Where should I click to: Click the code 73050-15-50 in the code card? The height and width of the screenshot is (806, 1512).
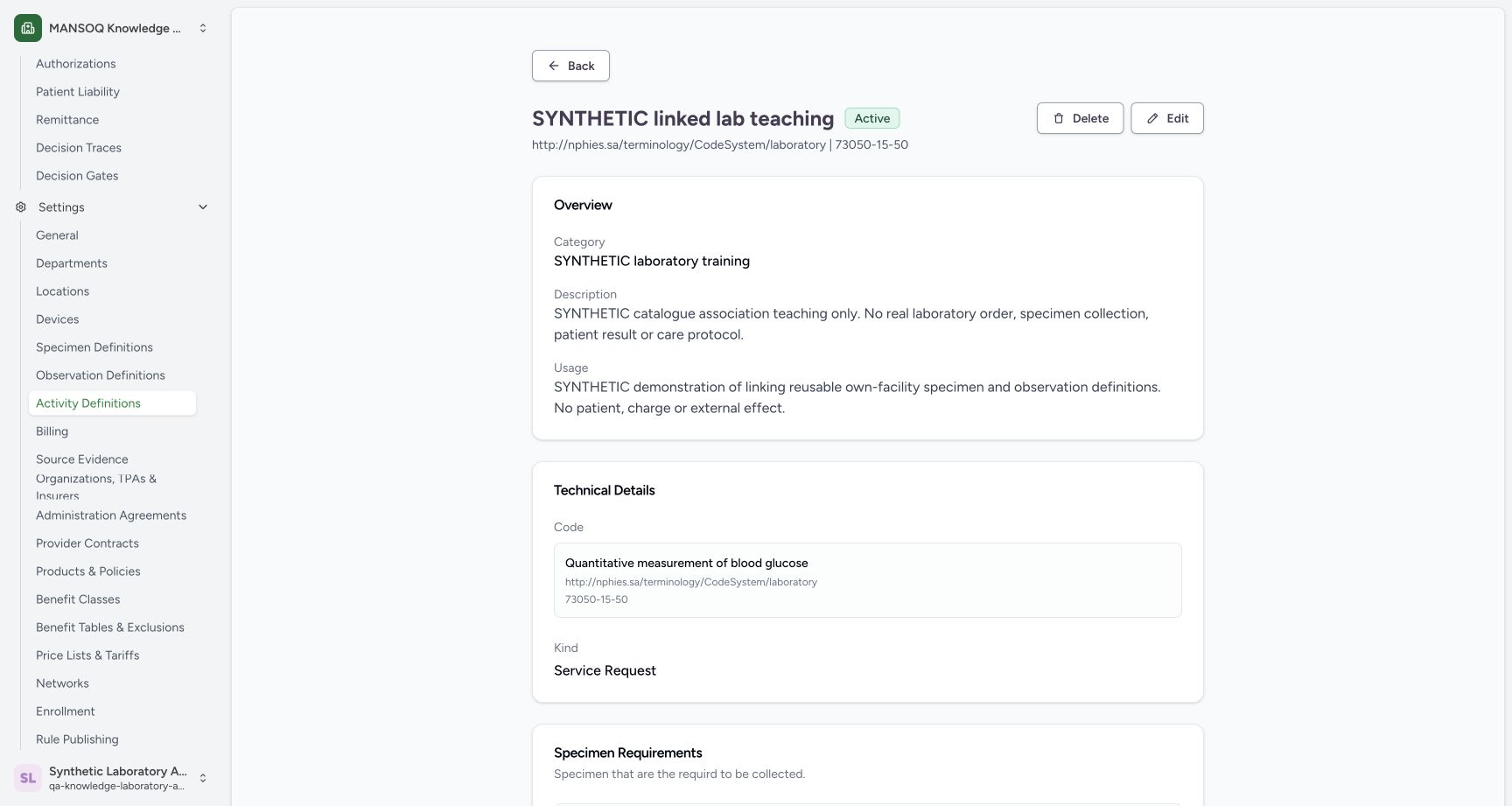click(597, 599)
